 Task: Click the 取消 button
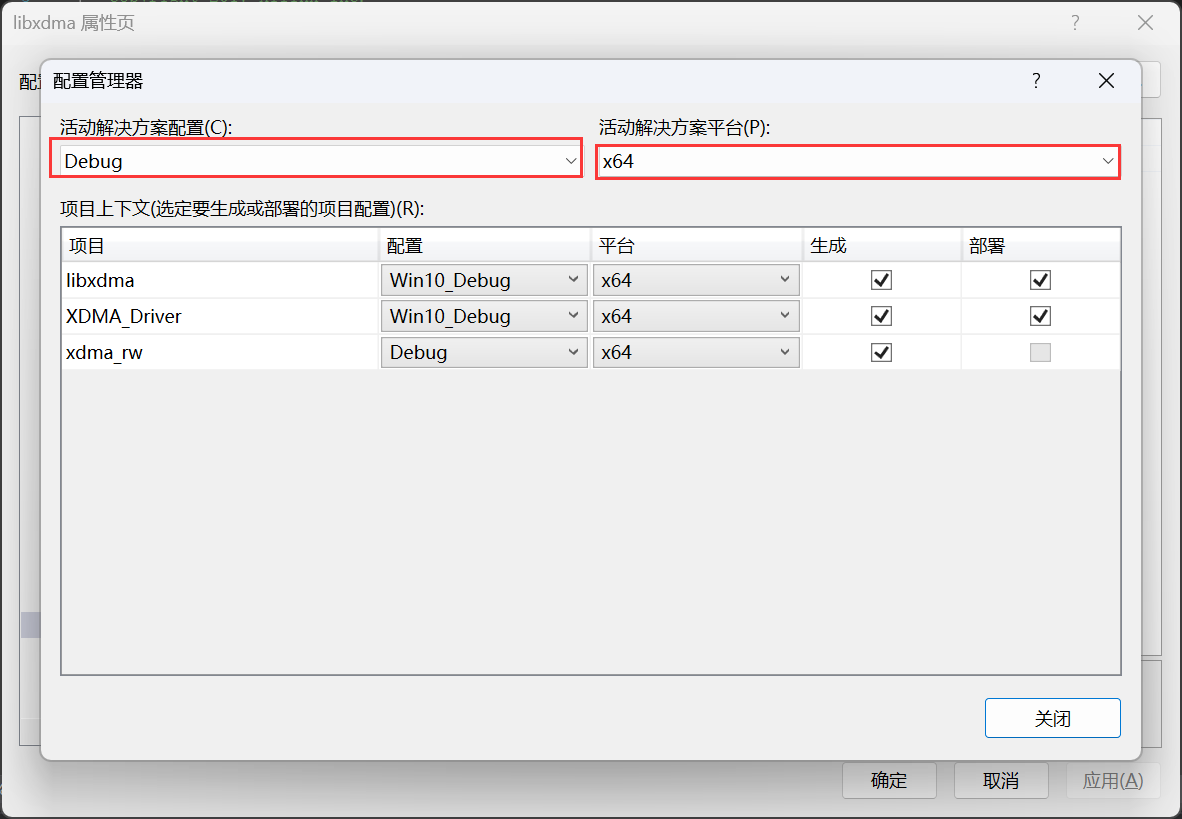coord(1001,780)
